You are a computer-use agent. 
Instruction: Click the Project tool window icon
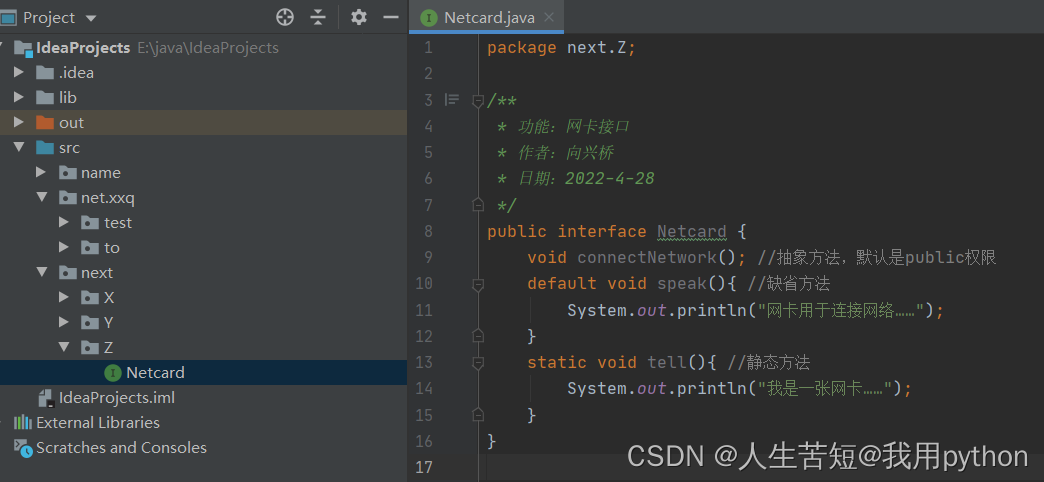8,18
